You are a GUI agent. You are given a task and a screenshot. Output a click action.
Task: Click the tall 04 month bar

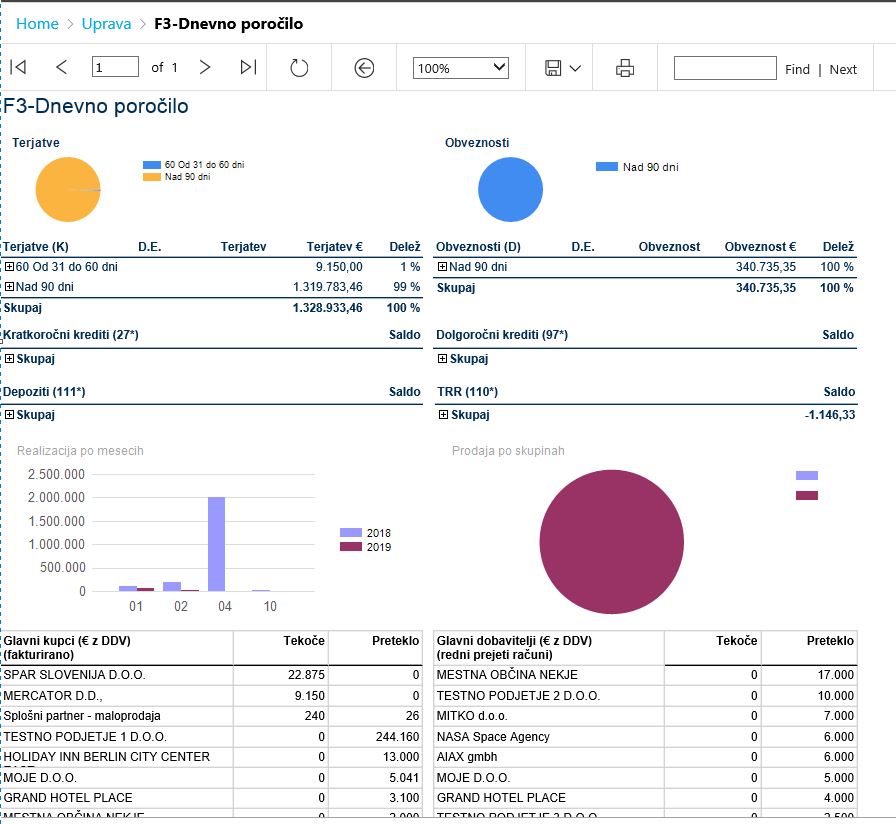coord(217,544)
